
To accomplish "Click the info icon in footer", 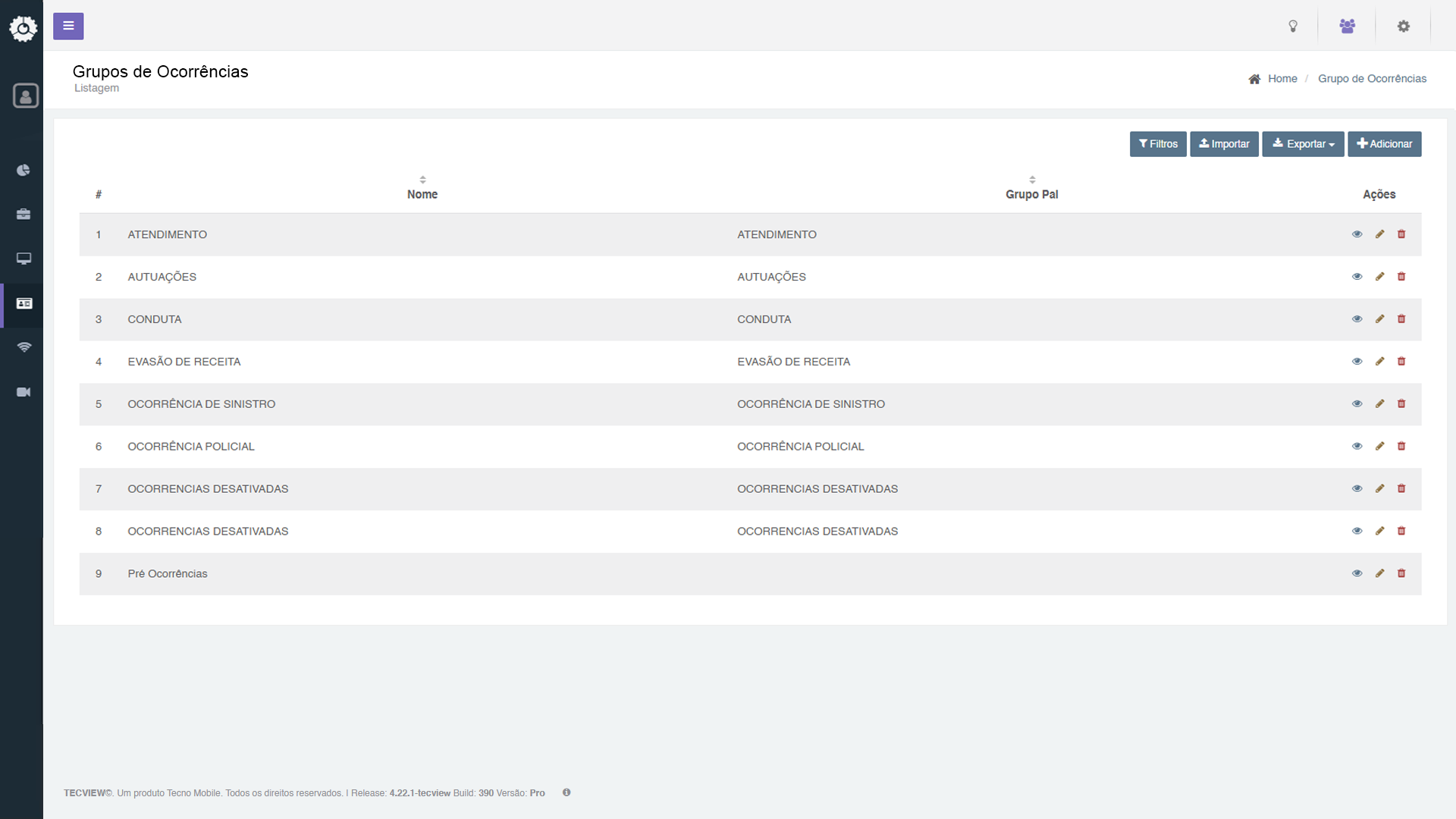I will click(x=566, y=792).
